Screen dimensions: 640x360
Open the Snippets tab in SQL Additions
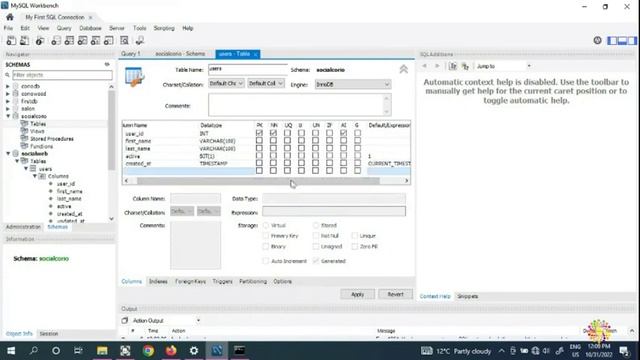[467, 296]
